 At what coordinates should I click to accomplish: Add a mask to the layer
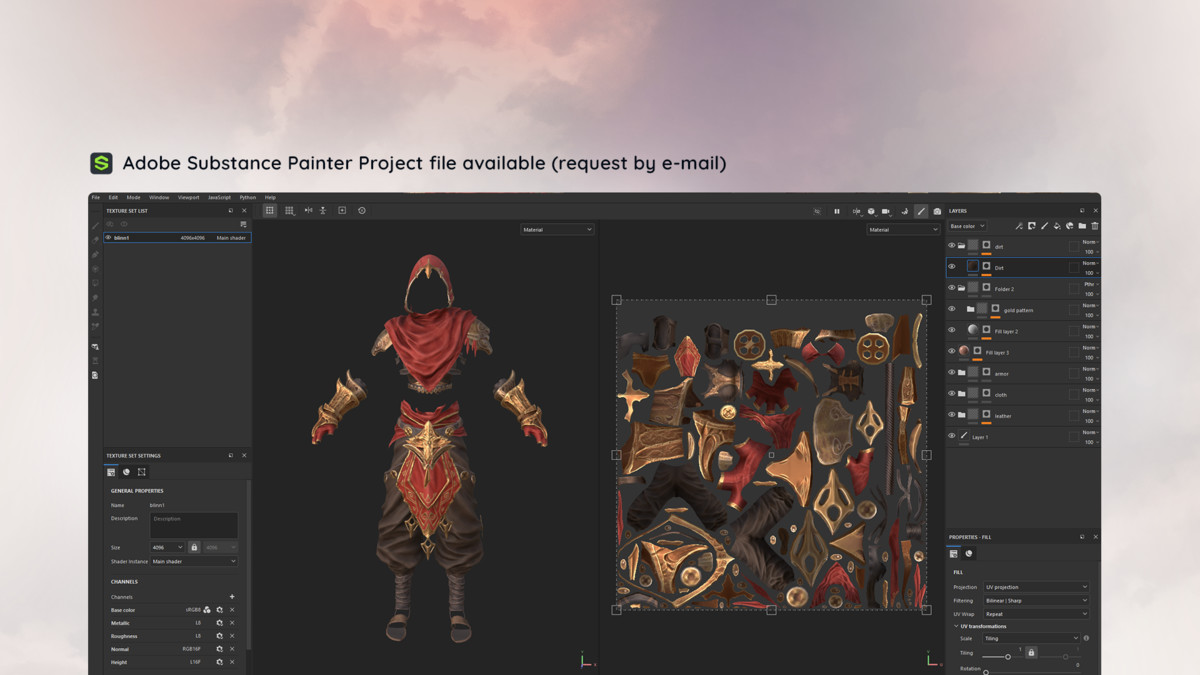1031,226
